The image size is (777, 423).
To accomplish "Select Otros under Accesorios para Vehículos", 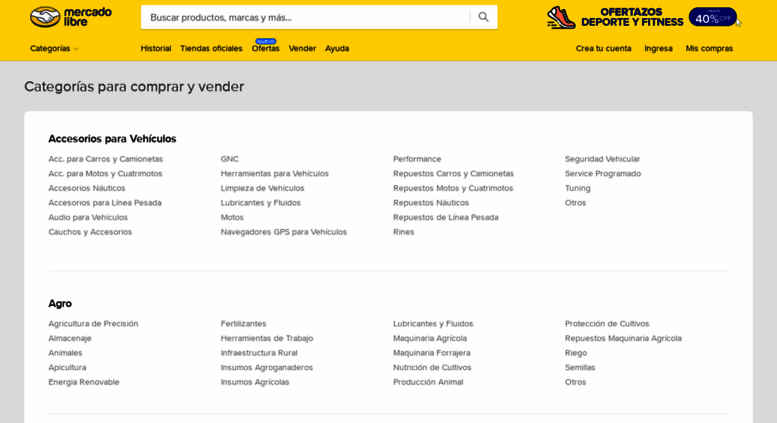I will pyautogui.click(x=575, y=203).
